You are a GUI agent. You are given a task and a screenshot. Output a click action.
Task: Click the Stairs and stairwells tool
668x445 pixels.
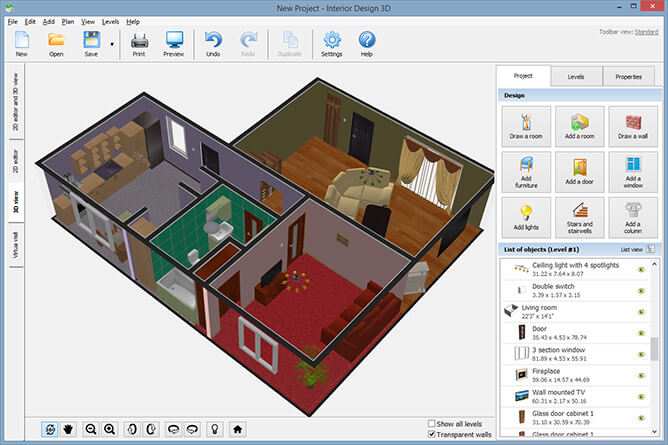pos(579,217)
